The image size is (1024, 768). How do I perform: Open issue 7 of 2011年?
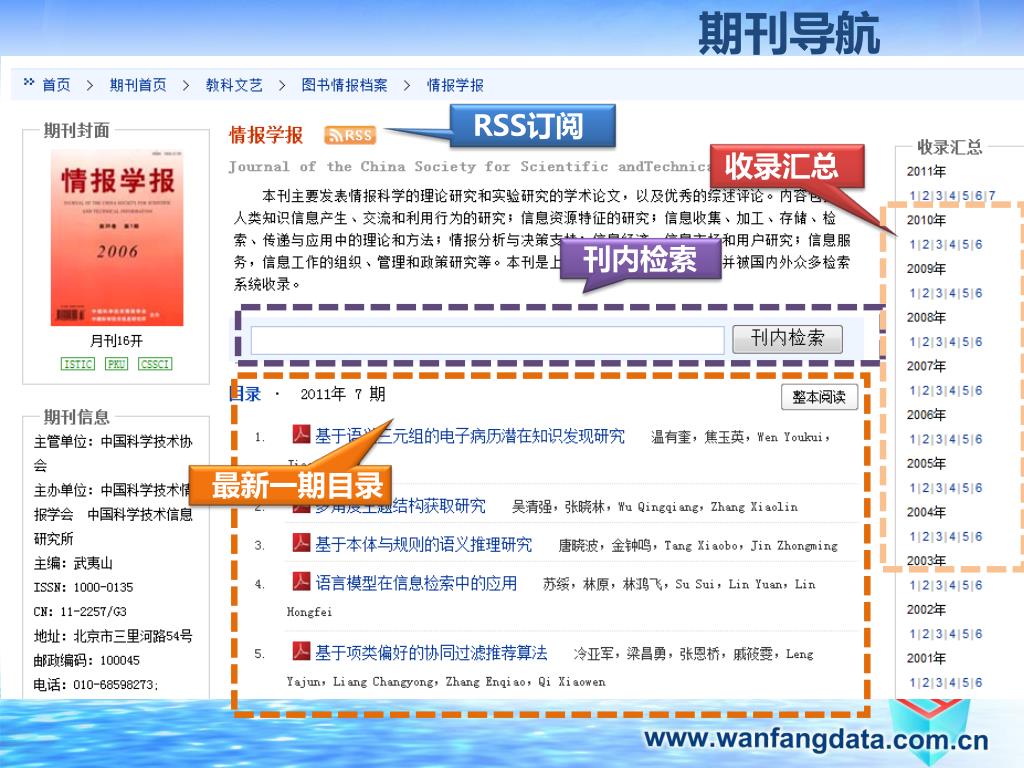(992, 196)
